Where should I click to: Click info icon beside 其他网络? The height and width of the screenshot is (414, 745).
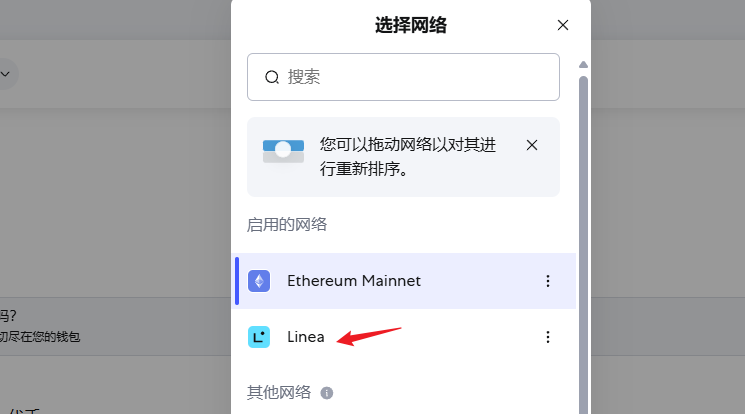pyautogui.click(x=326, y=393)
